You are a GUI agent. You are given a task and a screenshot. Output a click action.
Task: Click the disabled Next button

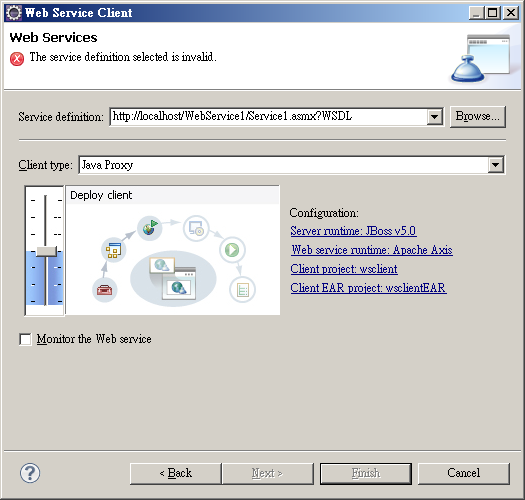(x=267, y=473)
